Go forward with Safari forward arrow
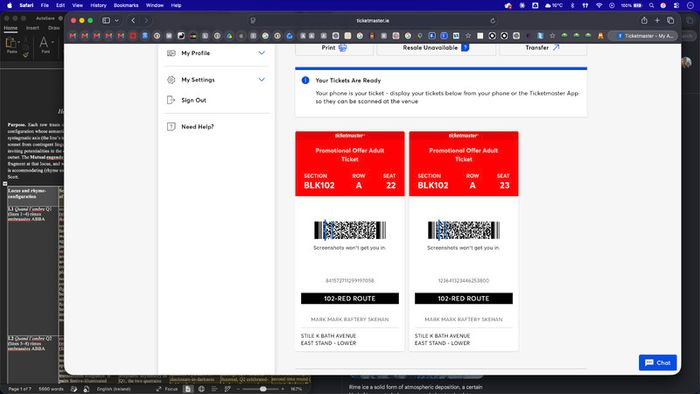The height and width of the screenshot is (394, 700). [x=146, y=21]
